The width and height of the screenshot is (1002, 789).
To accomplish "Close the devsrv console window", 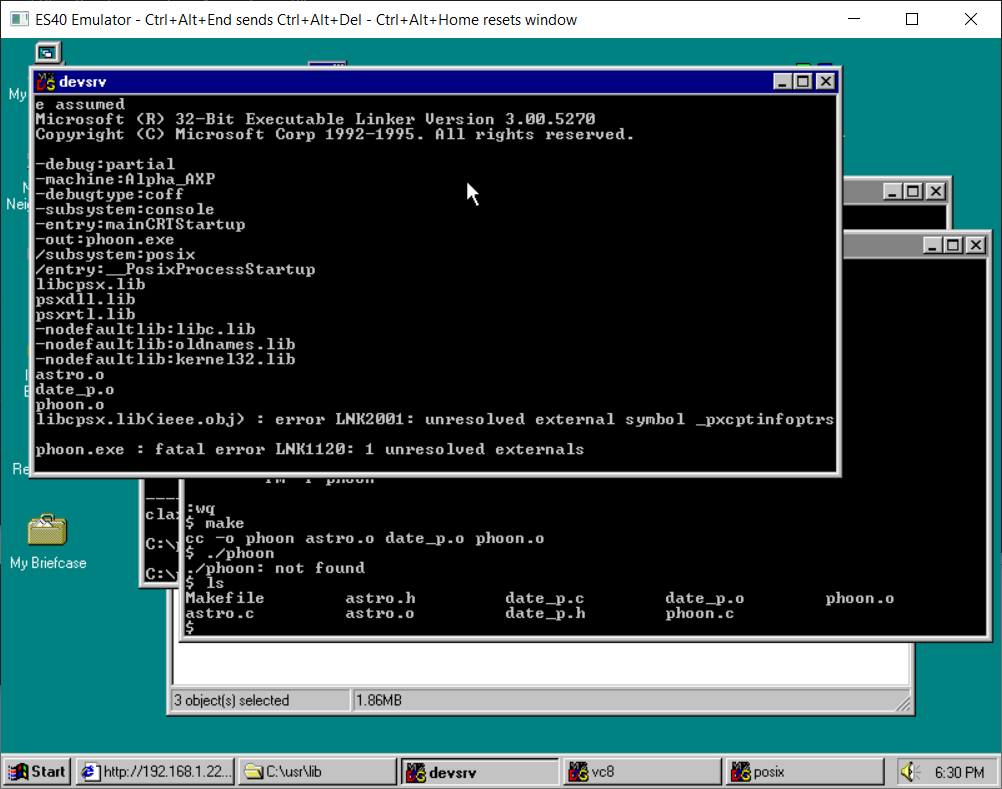I will pos(826,82).
